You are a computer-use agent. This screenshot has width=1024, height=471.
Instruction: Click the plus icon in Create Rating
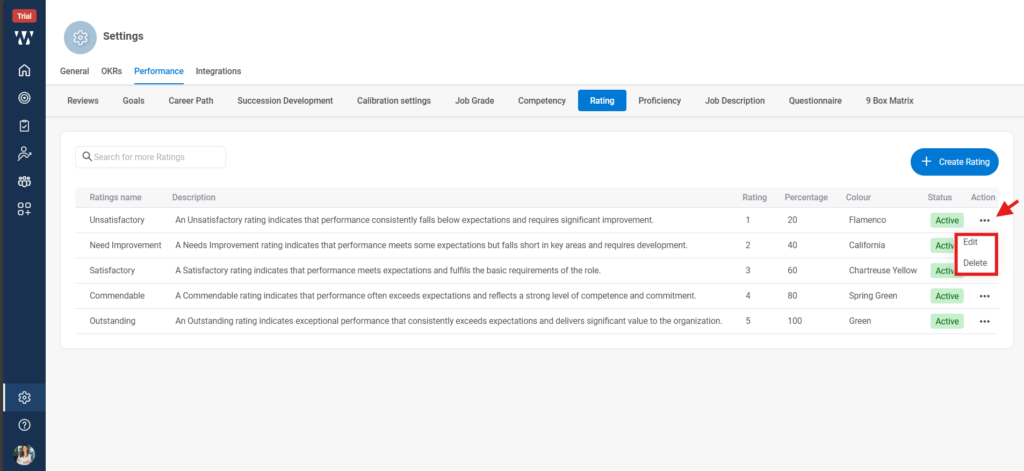pos(925,161)
